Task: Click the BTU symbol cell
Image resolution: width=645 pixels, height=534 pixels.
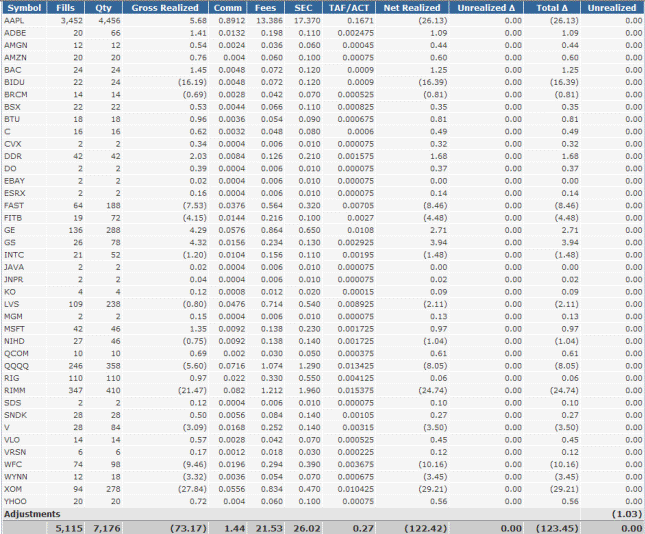Action: coord(12,119)
